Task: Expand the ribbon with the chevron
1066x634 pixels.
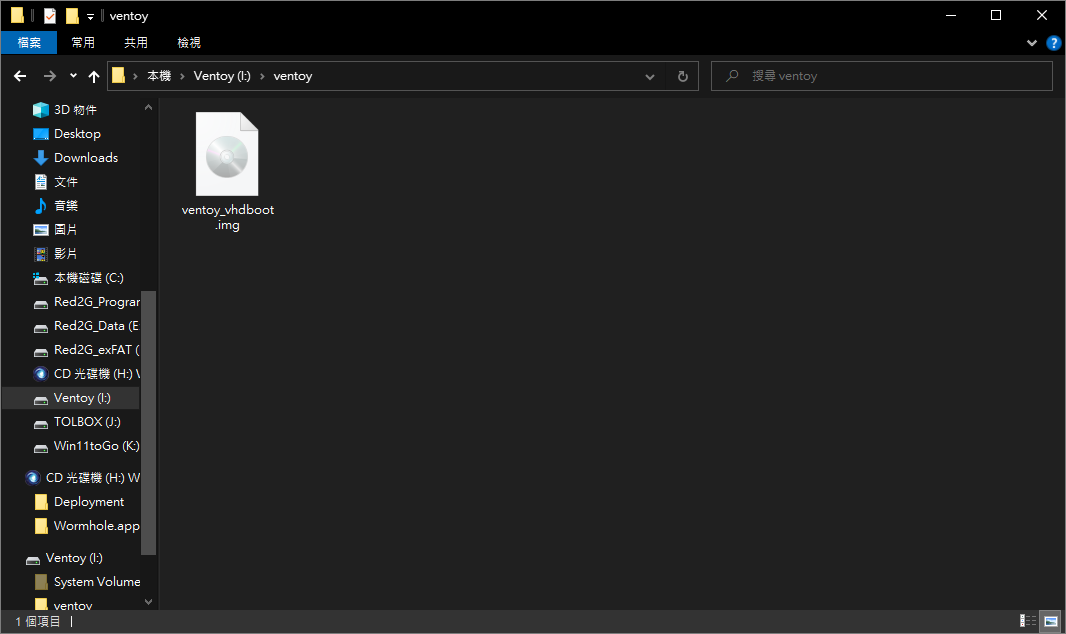Action: [x=1032, y=43]
